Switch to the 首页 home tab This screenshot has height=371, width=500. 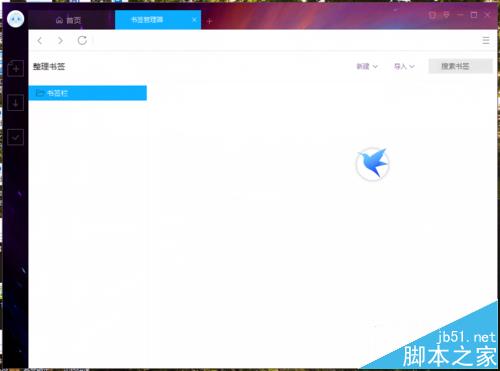[68, 20]
